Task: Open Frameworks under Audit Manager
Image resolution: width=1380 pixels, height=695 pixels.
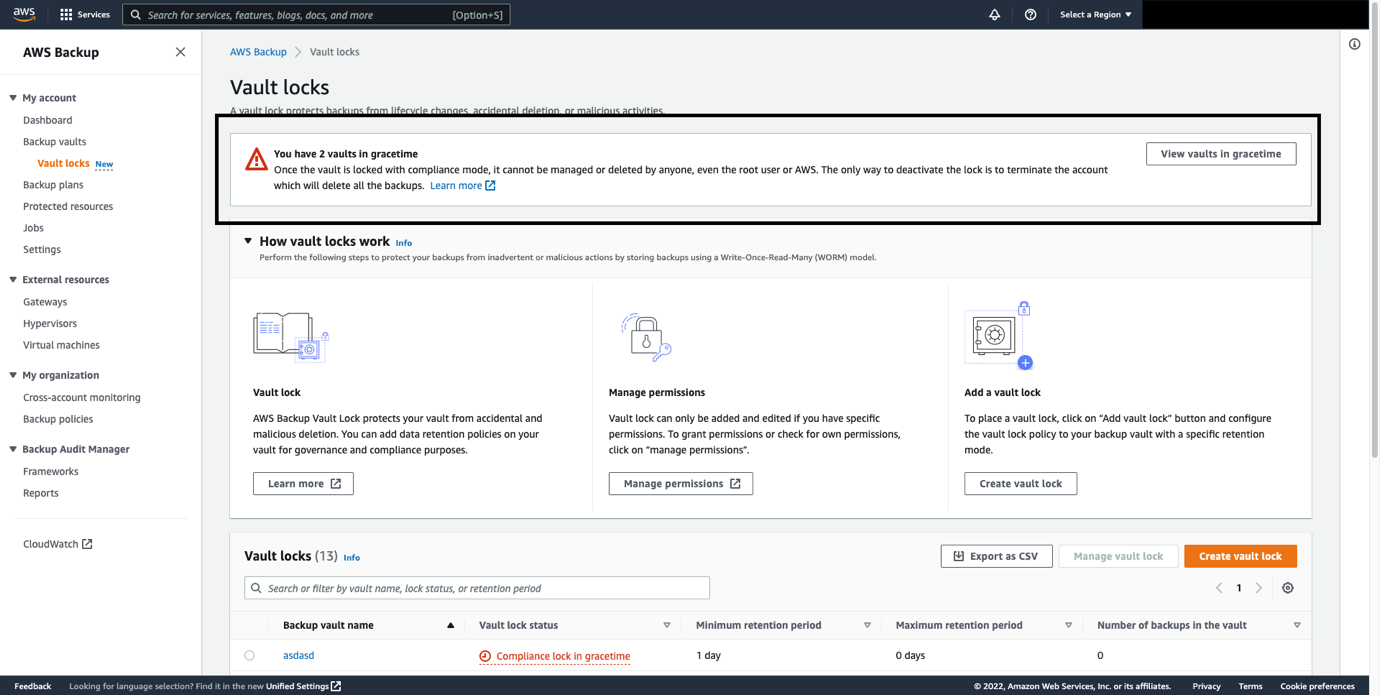Action: tap(51, 472)
